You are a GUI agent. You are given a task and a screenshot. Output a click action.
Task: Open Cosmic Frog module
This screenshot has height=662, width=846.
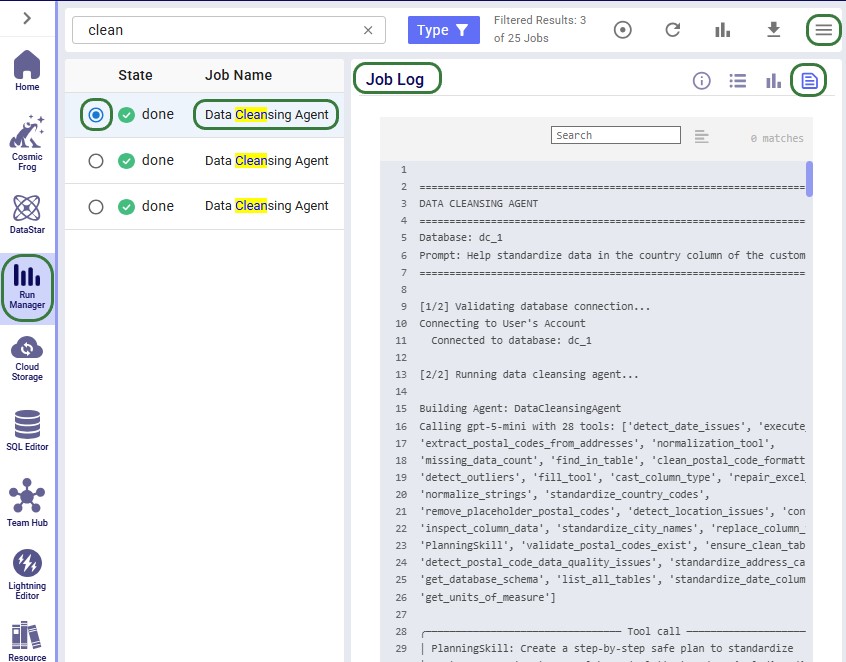pyautogui.click(x=27, y=143)
